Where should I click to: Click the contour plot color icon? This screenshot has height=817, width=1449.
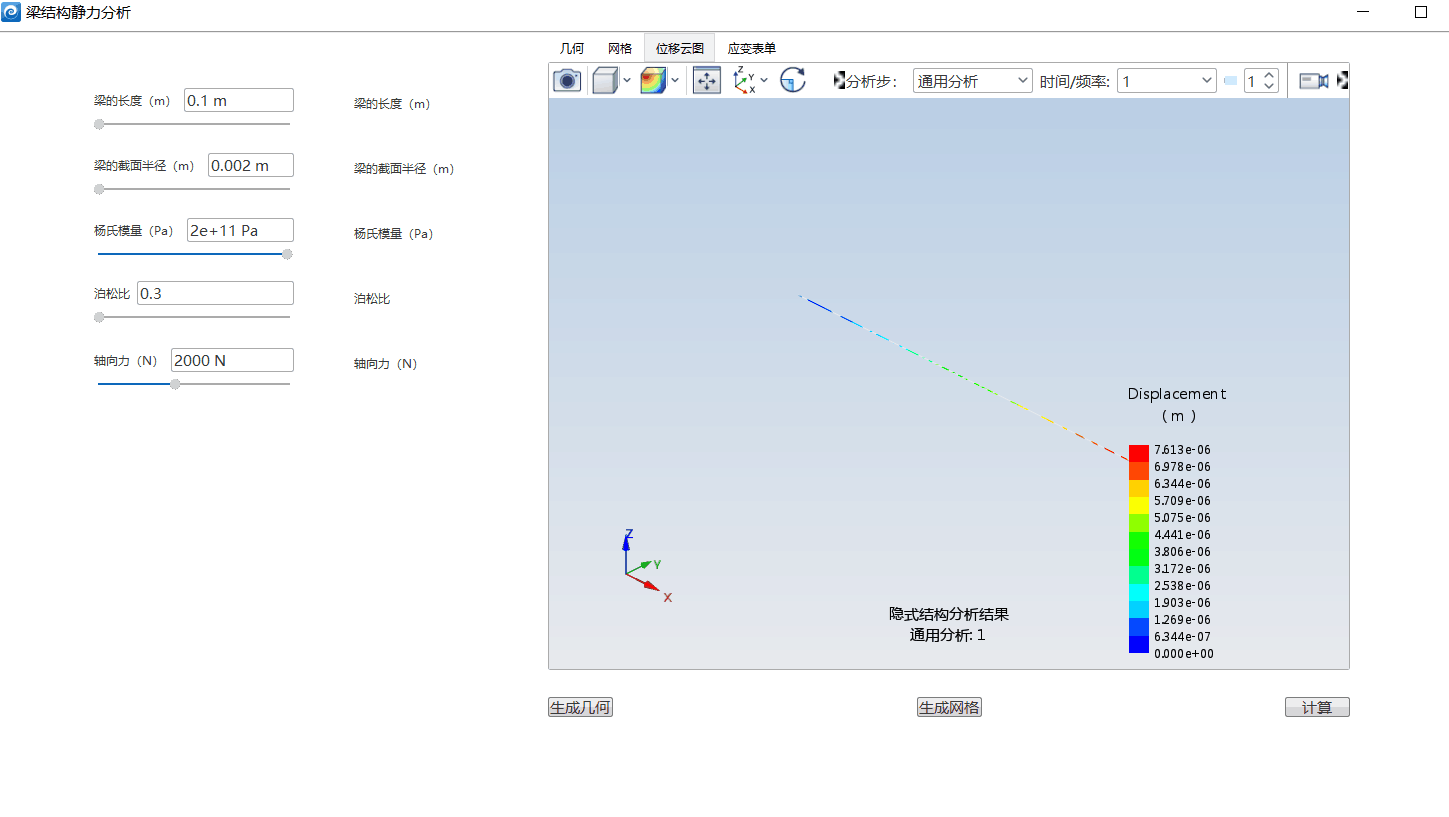tap(653, 81)
